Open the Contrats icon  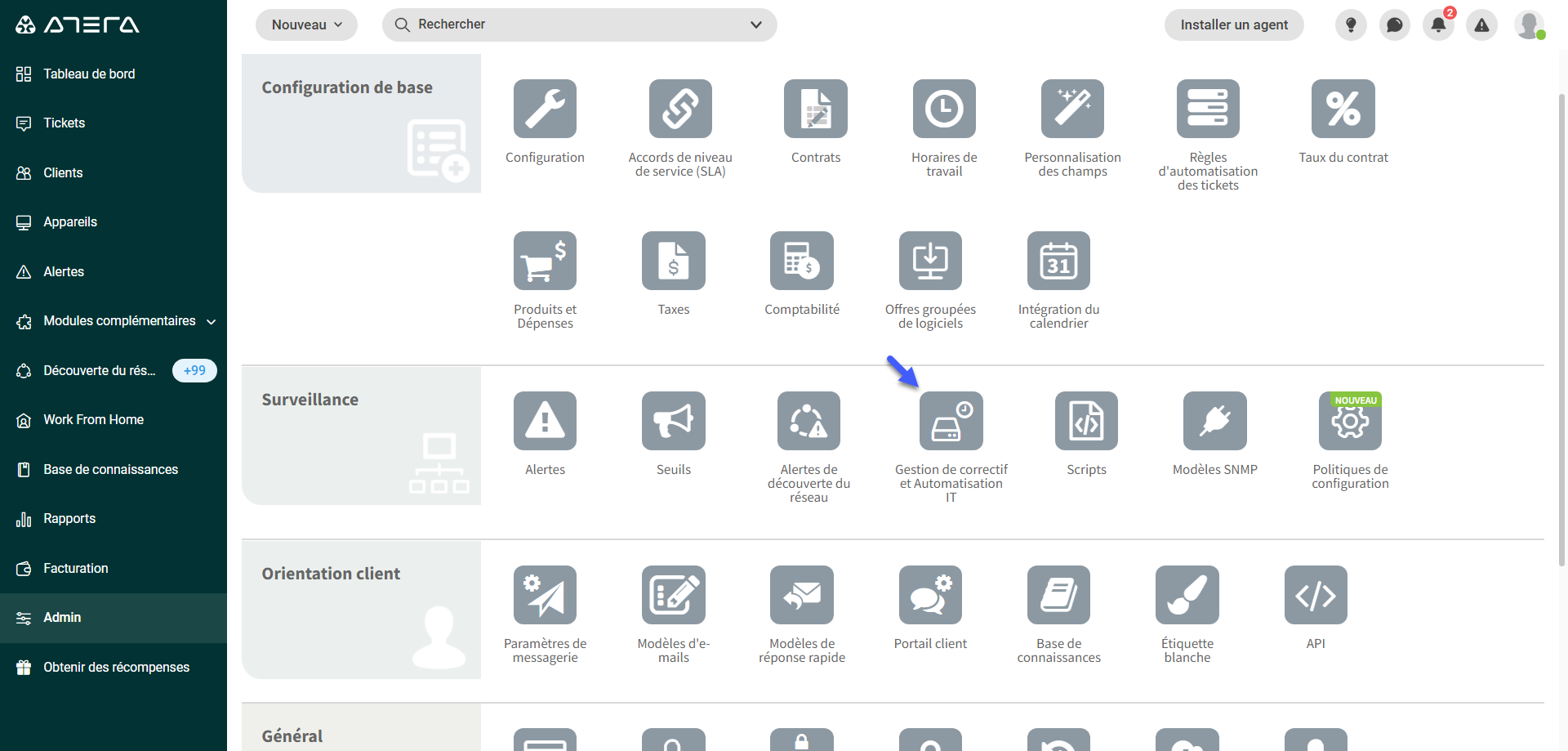816,109
